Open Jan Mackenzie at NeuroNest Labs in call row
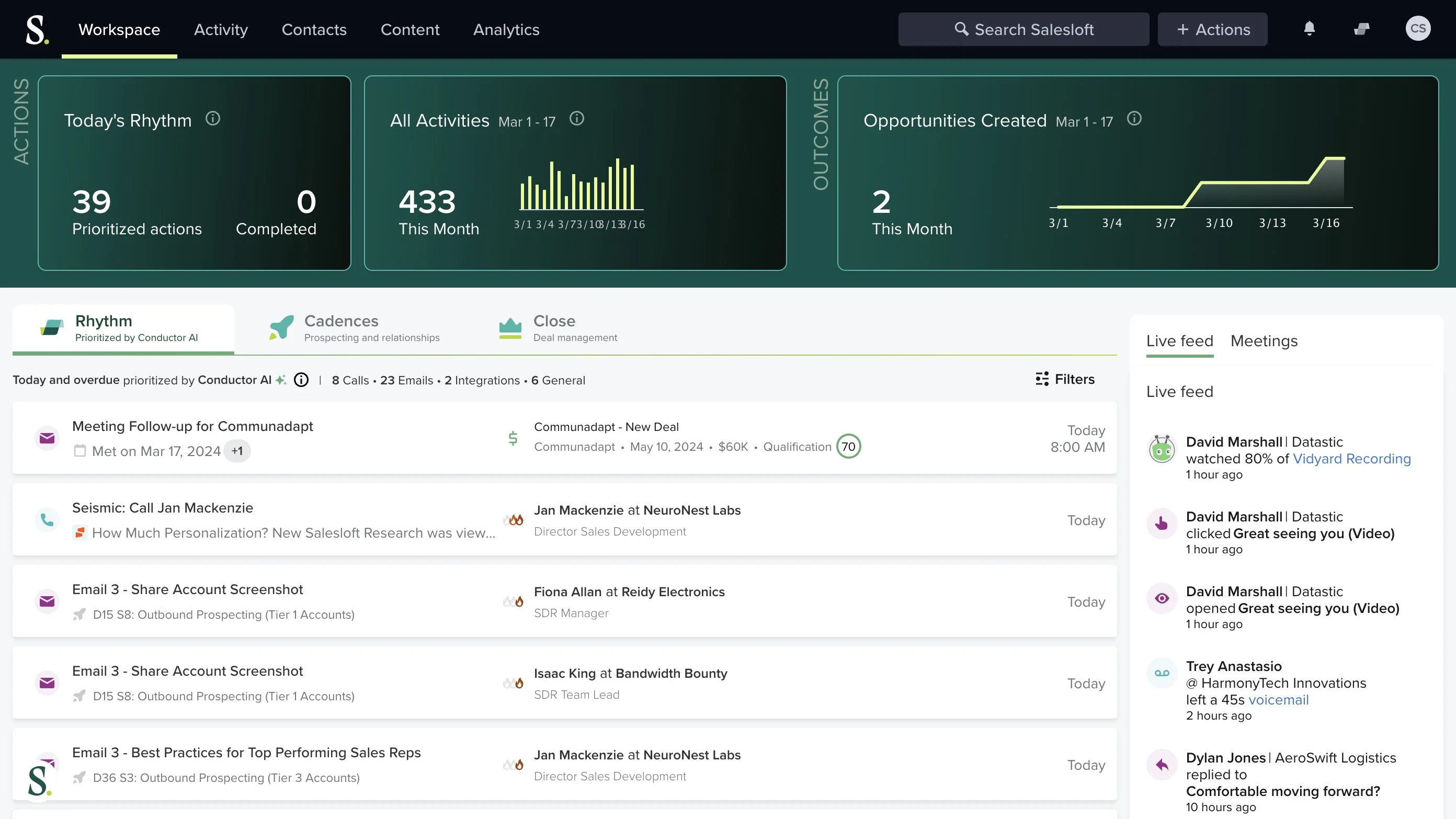The image size is (1456, 819). (637, 510)
